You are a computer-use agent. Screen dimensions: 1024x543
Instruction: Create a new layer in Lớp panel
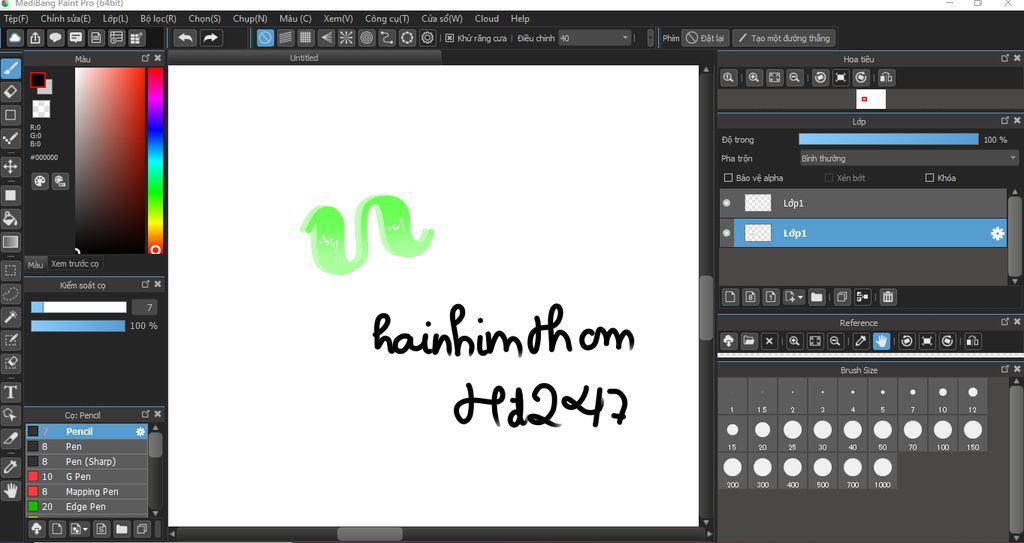coord(730,297)
